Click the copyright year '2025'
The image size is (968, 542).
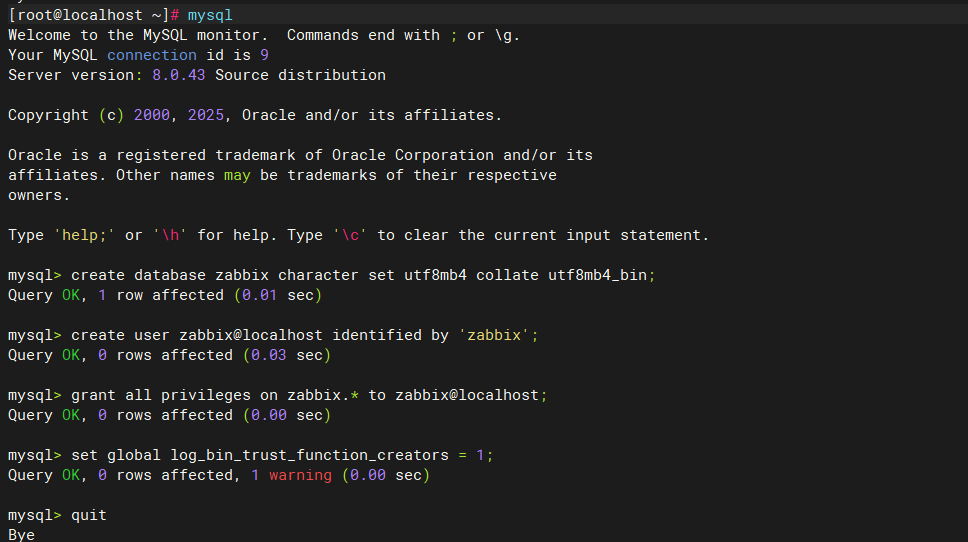coord(206,115)
